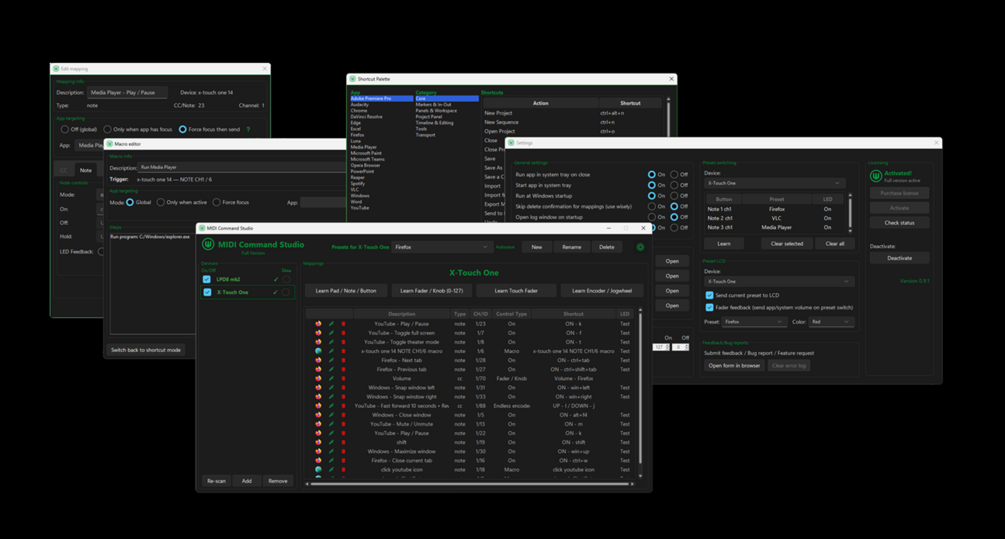Delete the click youtube icon mapping
Image resolution: width=1005 pixels, height=539 pixels.
click(x=343, y=470)
